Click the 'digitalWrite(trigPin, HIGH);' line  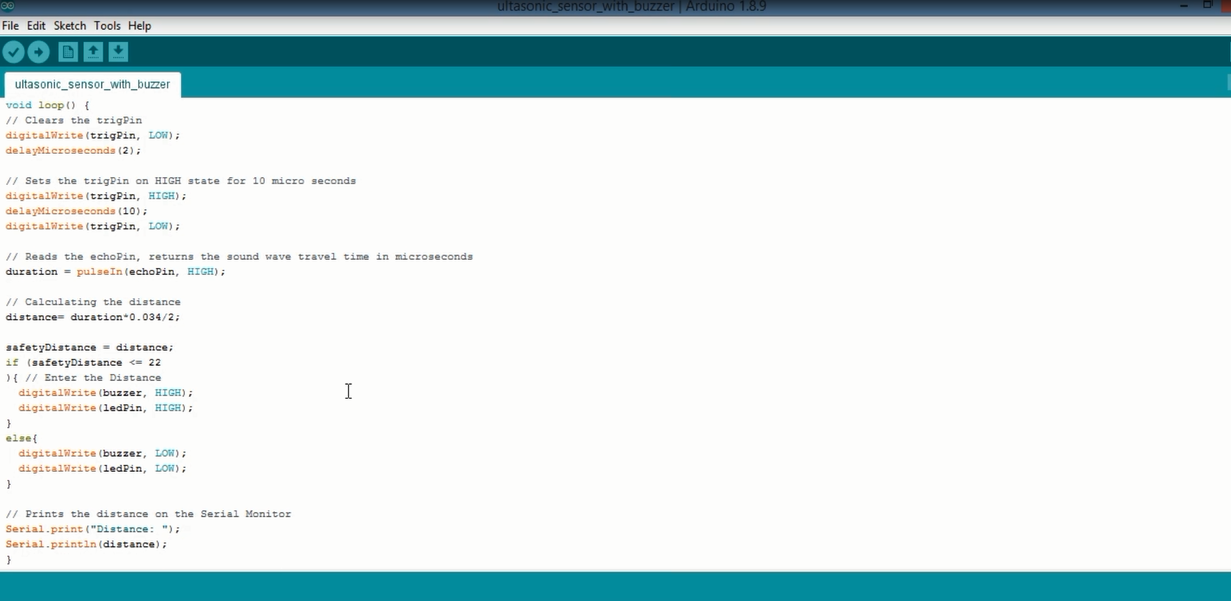coord(96,196)
